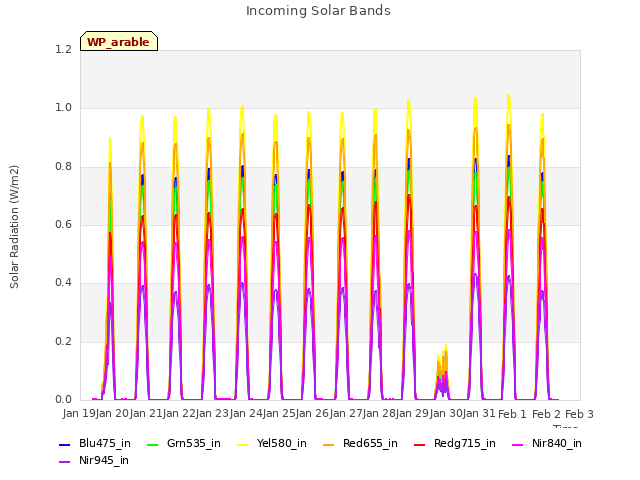Screen dimensions: 640x480
Task: Click the highest yellow peak on Feb 1
Action: click(x=508, y=96)
